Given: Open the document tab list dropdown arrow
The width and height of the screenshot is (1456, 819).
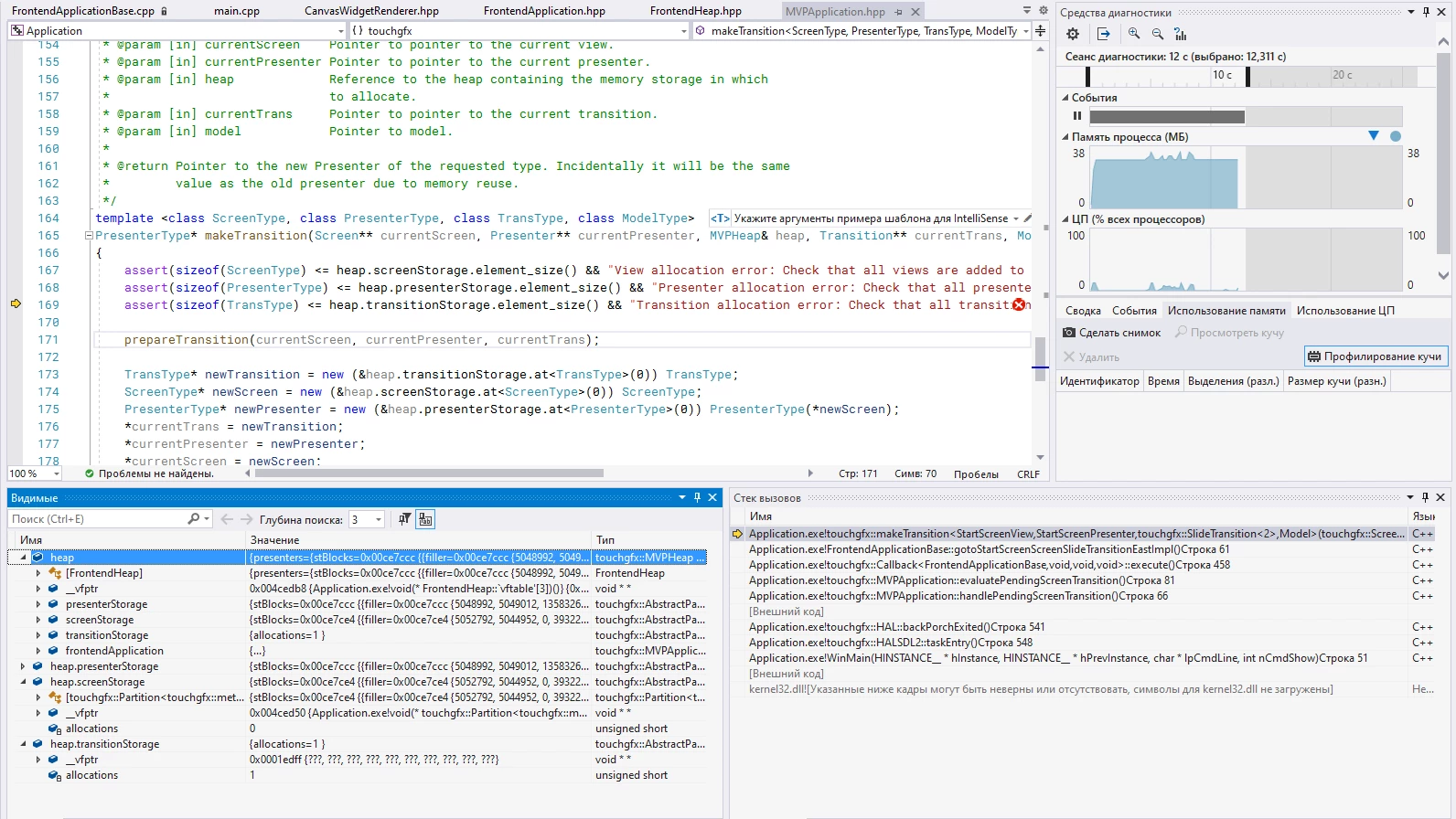Looking at the screenshot, I should click(1027, 10).
